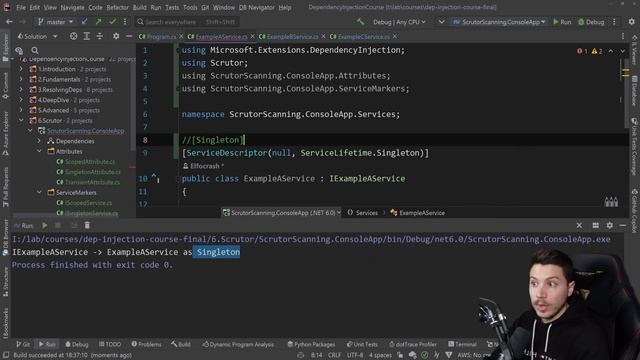The height and width of the screenshot is (360, 640).
Task: Click the UTF-8 encoding indicator
Action: point(355,355)
